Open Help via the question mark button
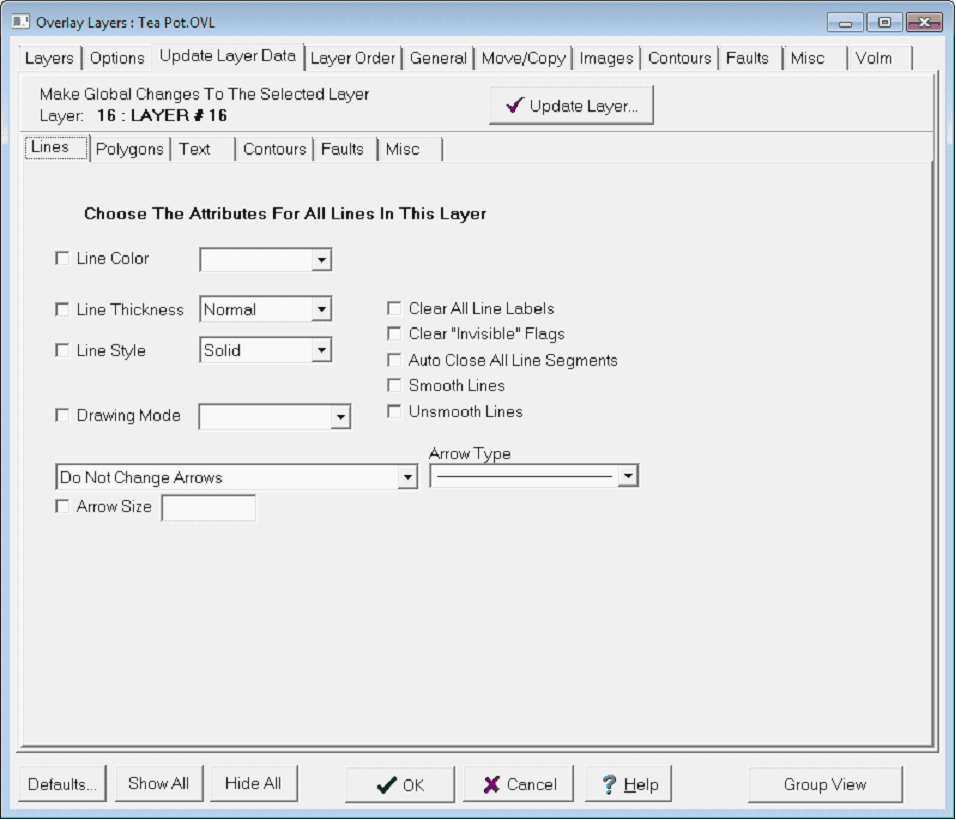 [628, 785]
